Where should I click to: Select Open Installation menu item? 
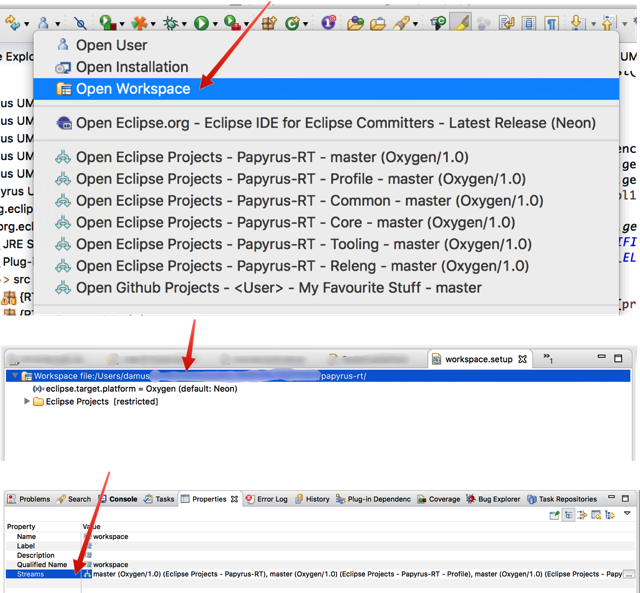(326, 67)
